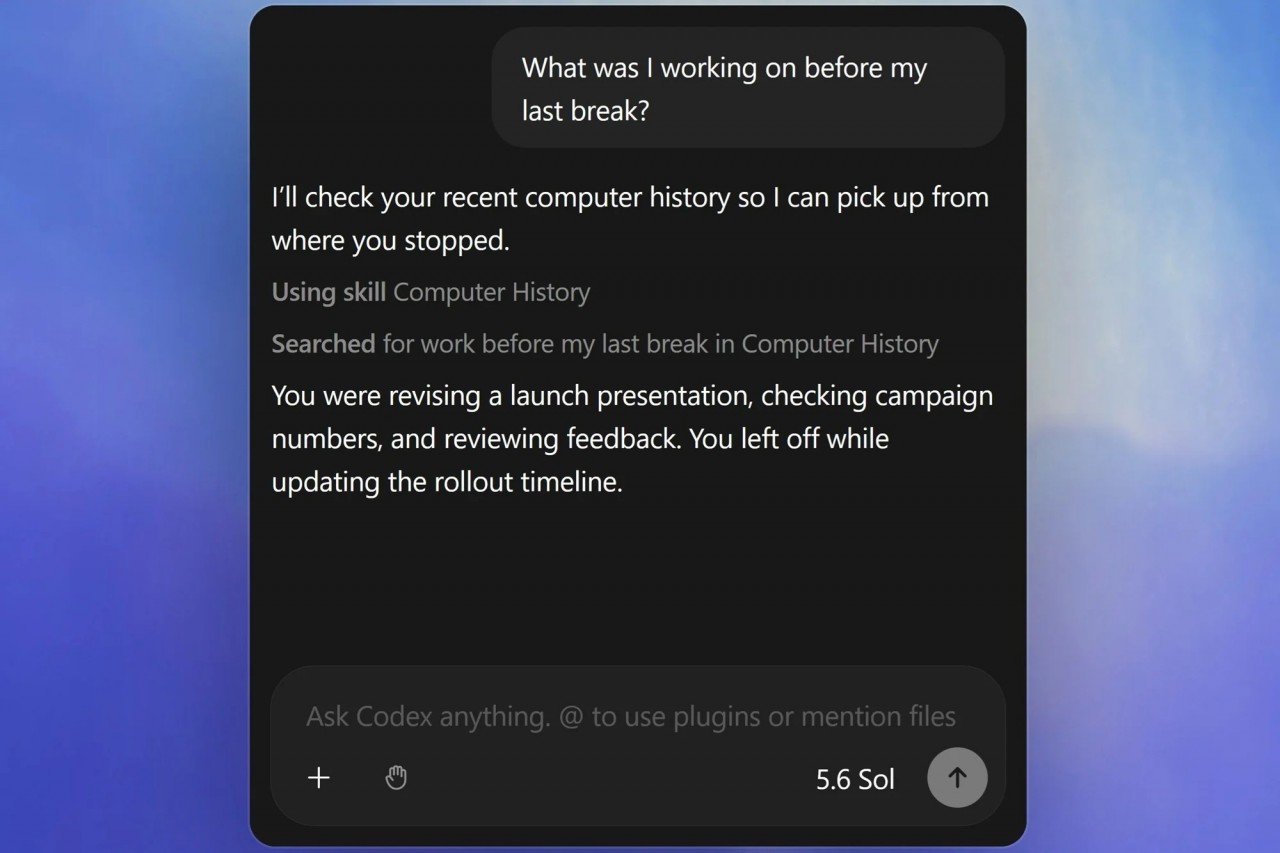Open Computer History skill name in Using skill line
Image resolution: width=1280 pixels, height=853 pixels.
coord(492,292)
